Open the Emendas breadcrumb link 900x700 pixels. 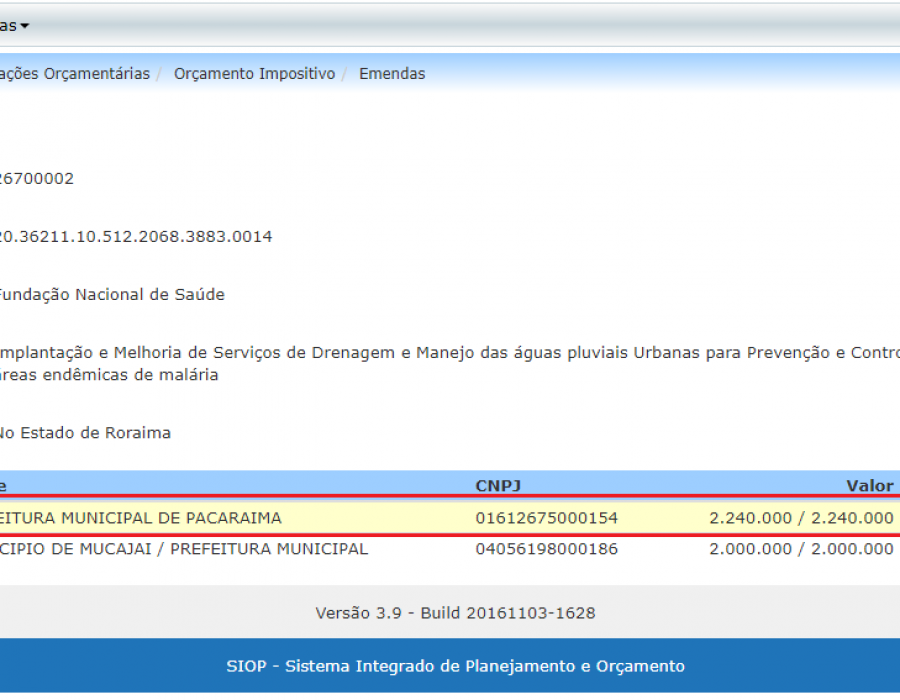[x=392, y=74]
